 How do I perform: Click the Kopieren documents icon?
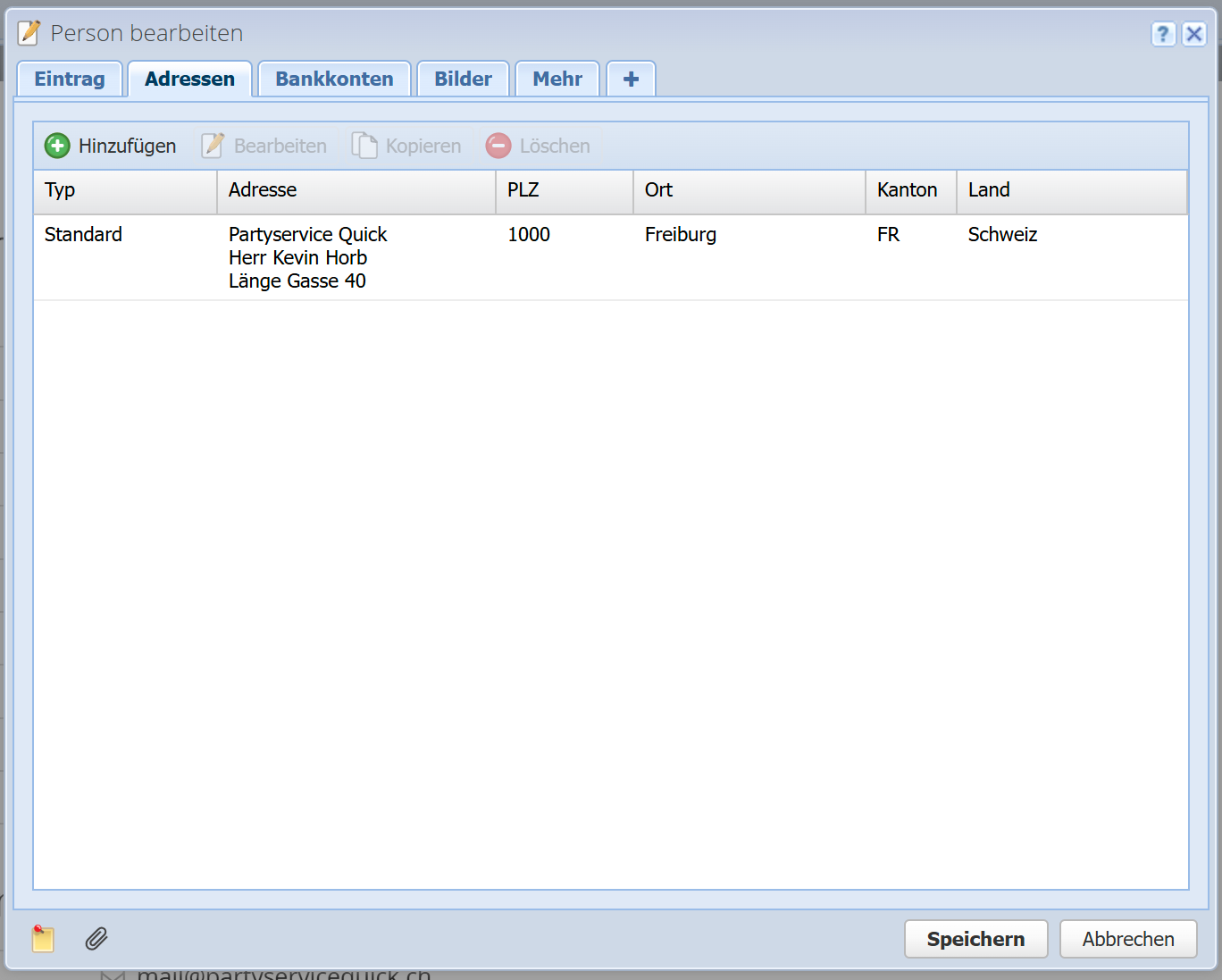pyautogui.click(x=364, y=146)
